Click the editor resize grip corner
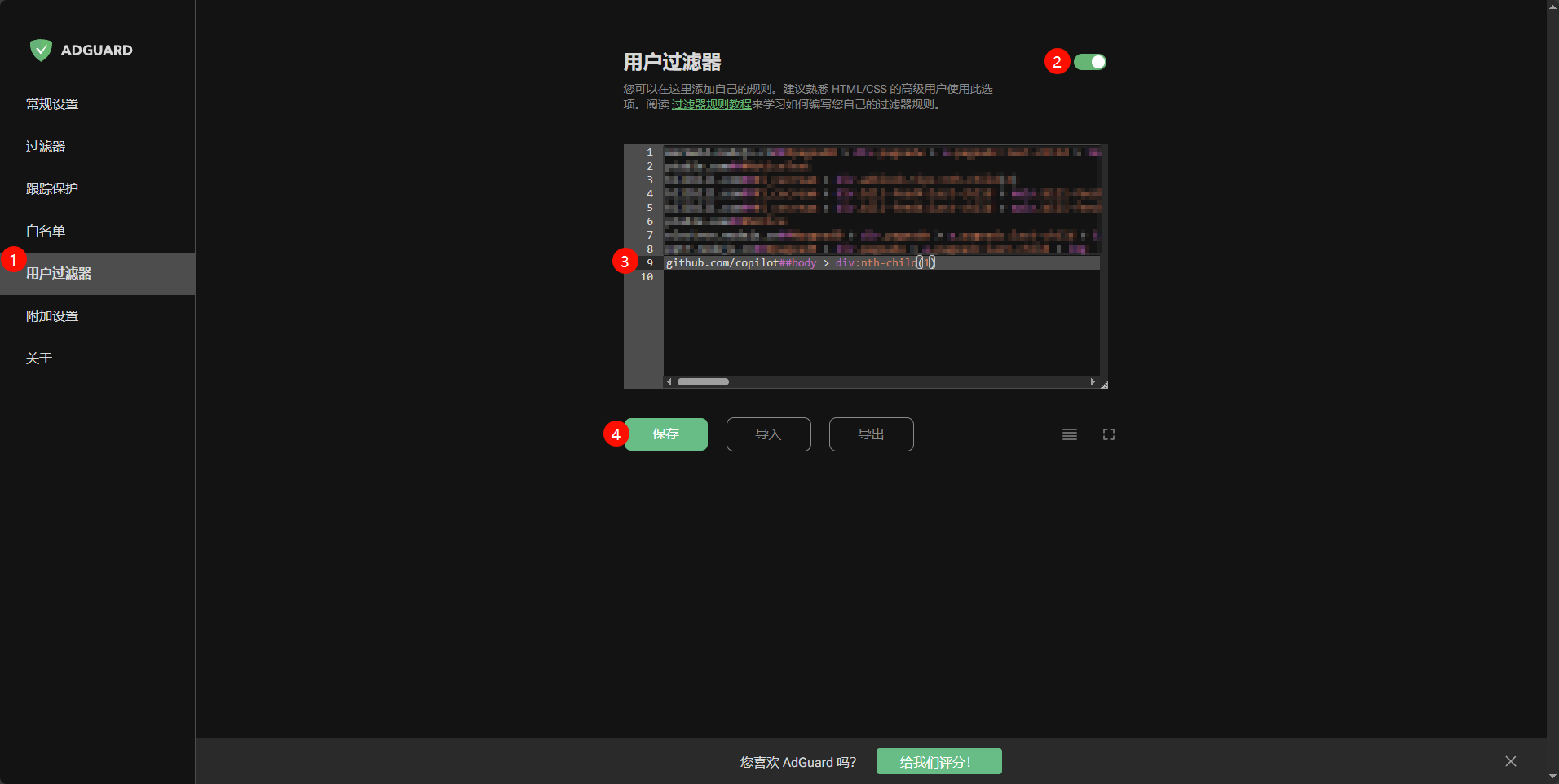 click(x=1104, y=385)
